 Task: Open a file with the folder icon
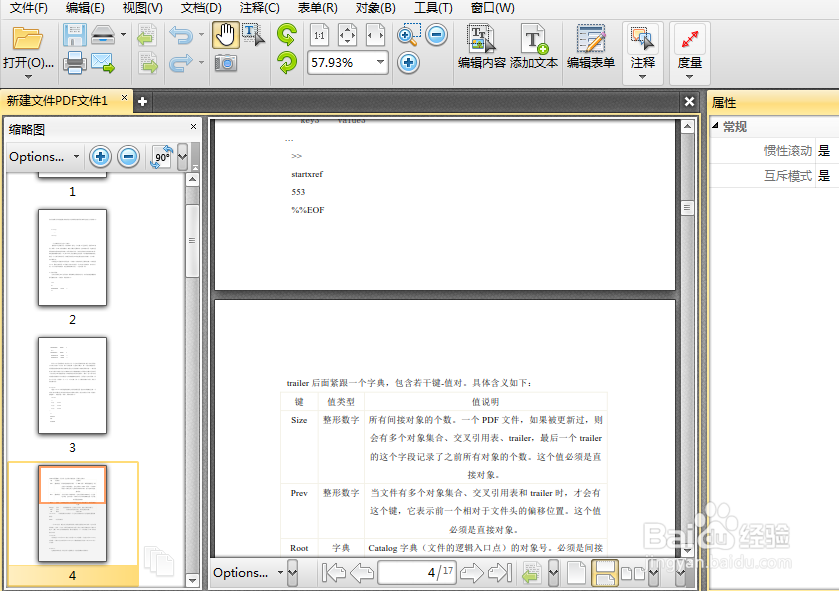point(27,39)
